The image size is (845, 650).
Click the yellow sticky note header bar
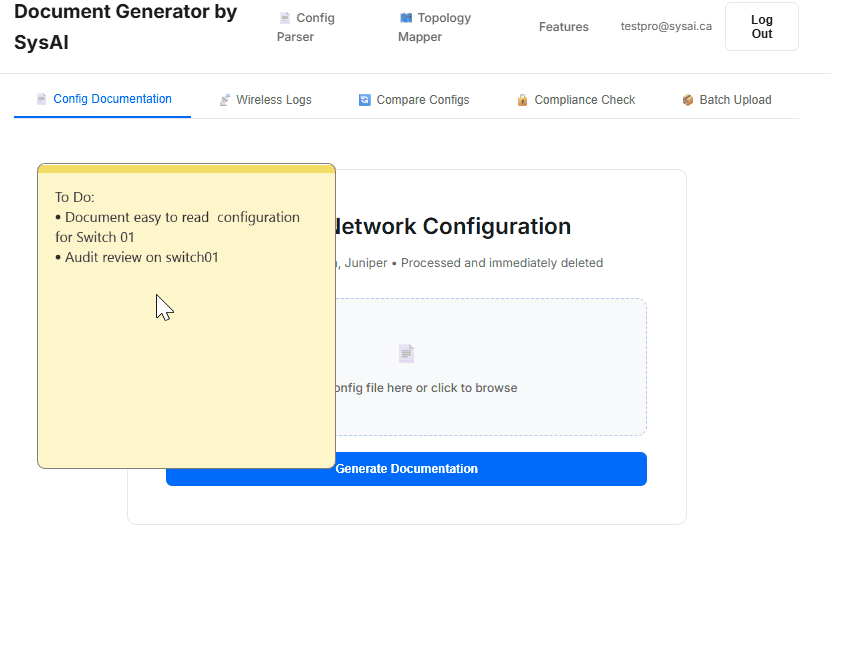pyautogui.click(x=186, y=168)
